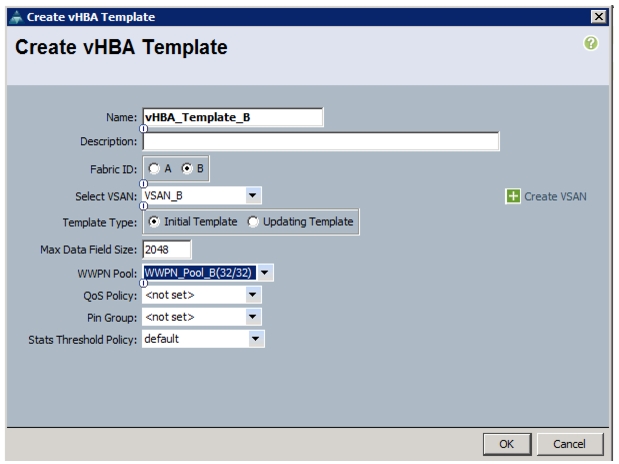Click the Stats Threshold Policy label
619x464 pixels.
click(83, 340)
